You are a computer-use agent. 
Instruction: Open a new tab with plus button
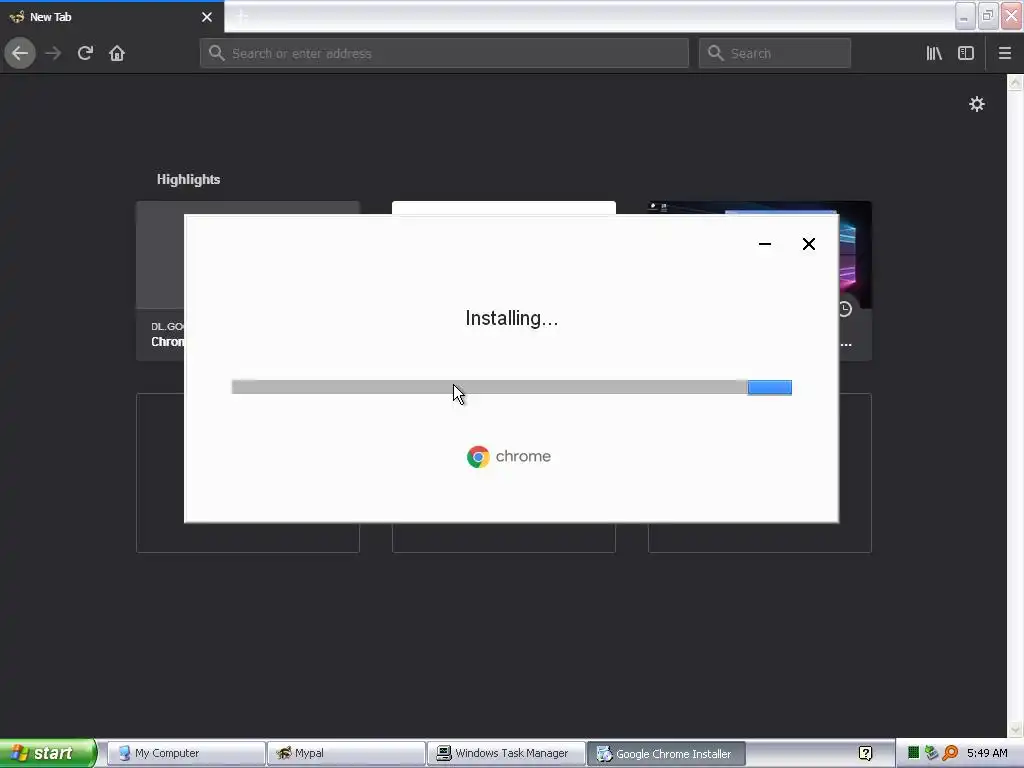tap(241, 17)
